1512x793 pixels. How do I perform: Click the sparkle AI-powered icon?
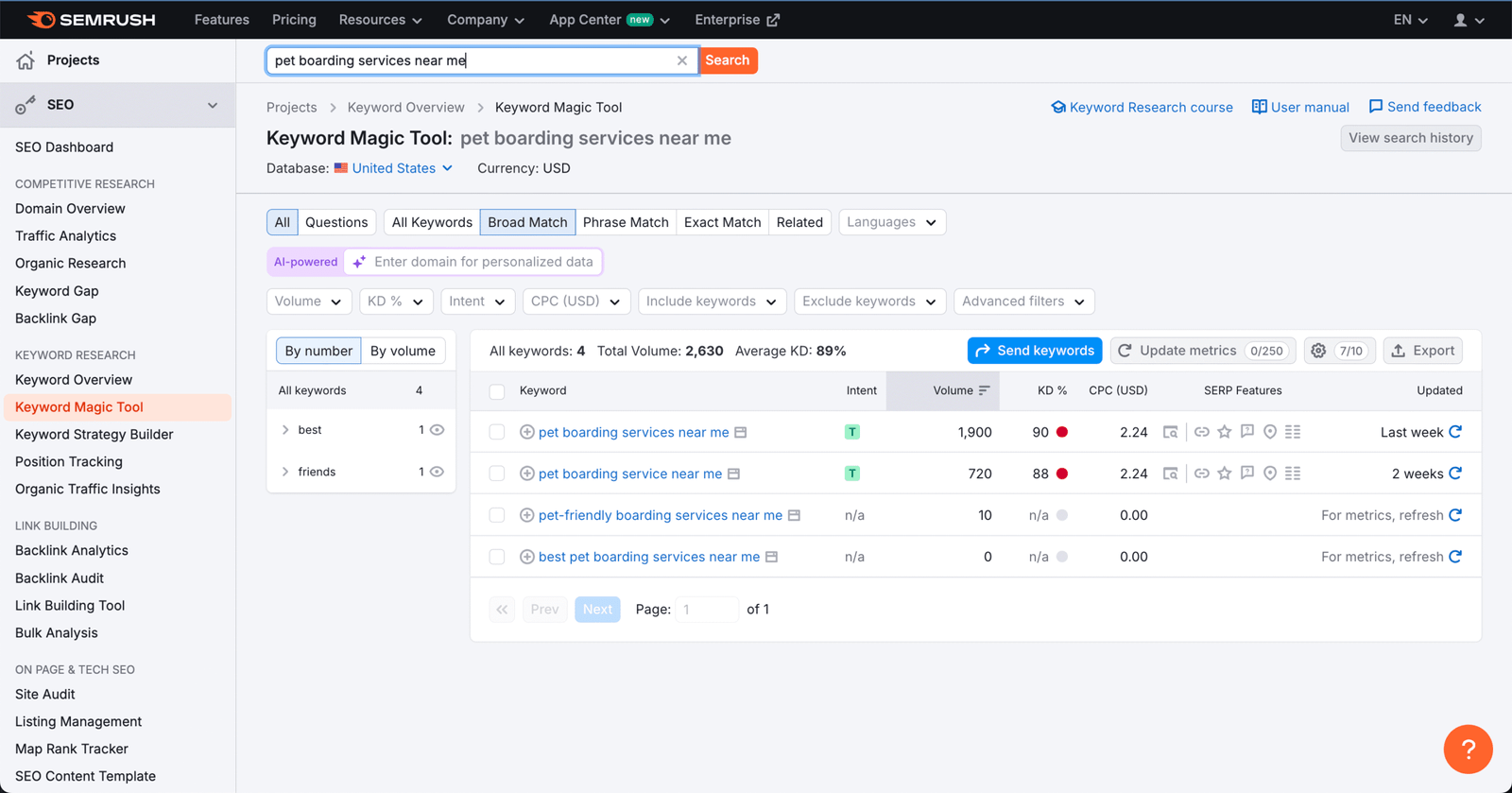coord(359,262)
